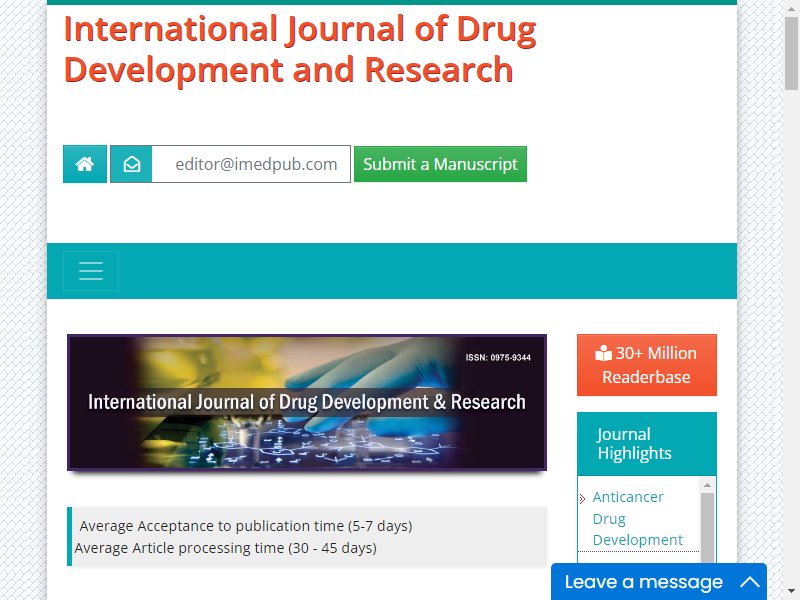
Task: Click the editor@imedpub.com email address
Action: click(256, 164)
